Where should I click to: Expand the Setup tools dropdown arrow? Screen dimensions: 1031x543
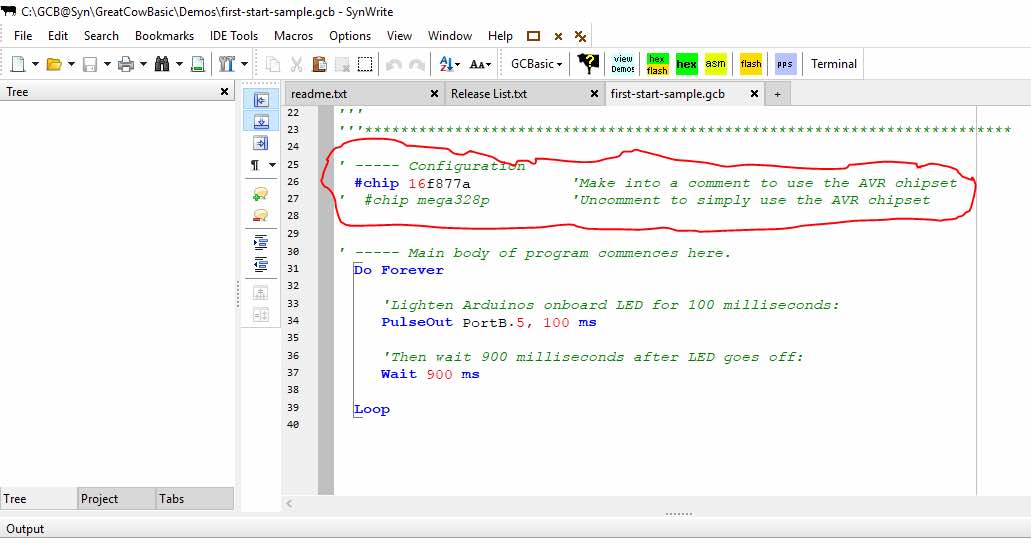(244, 64)
